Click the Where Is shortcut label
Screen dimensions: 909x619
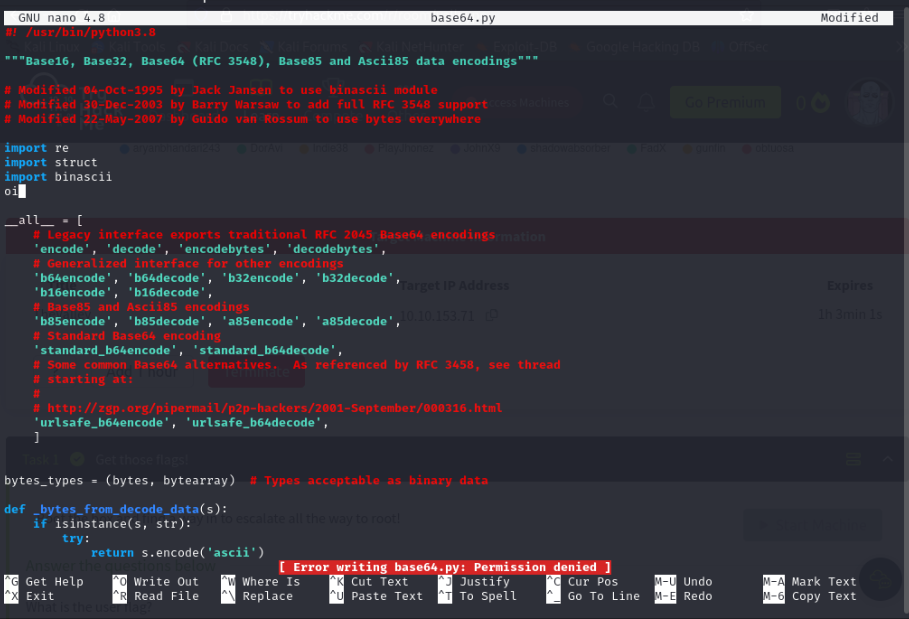(271, 581)
